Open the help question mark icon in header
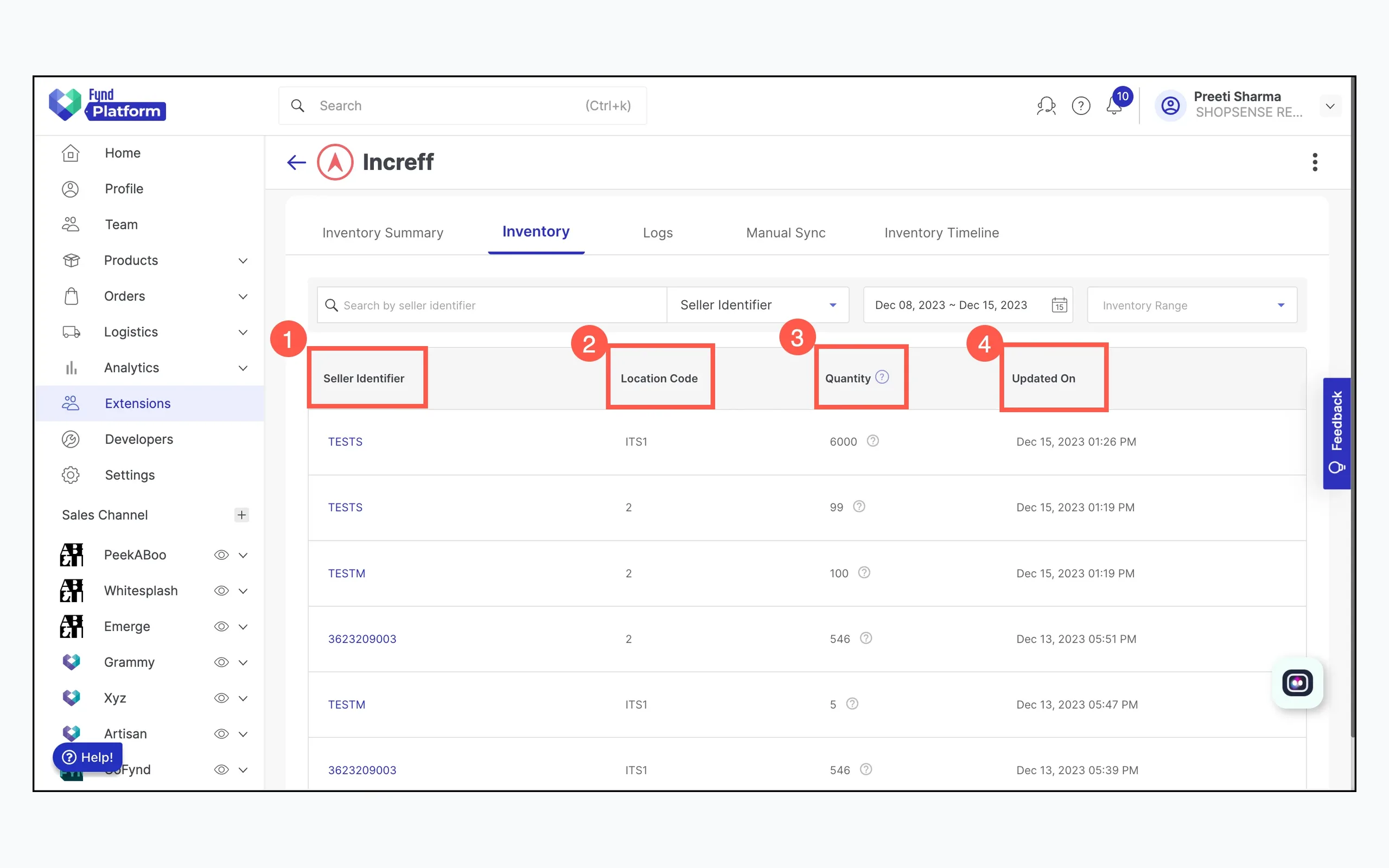 [x=1081, y=106]
